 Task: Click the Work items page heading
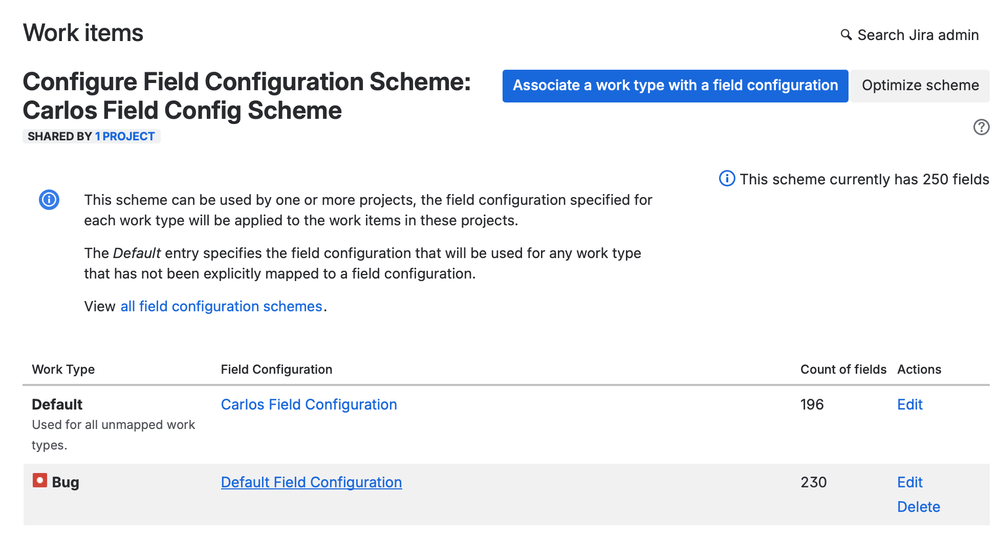click(83, 33)
